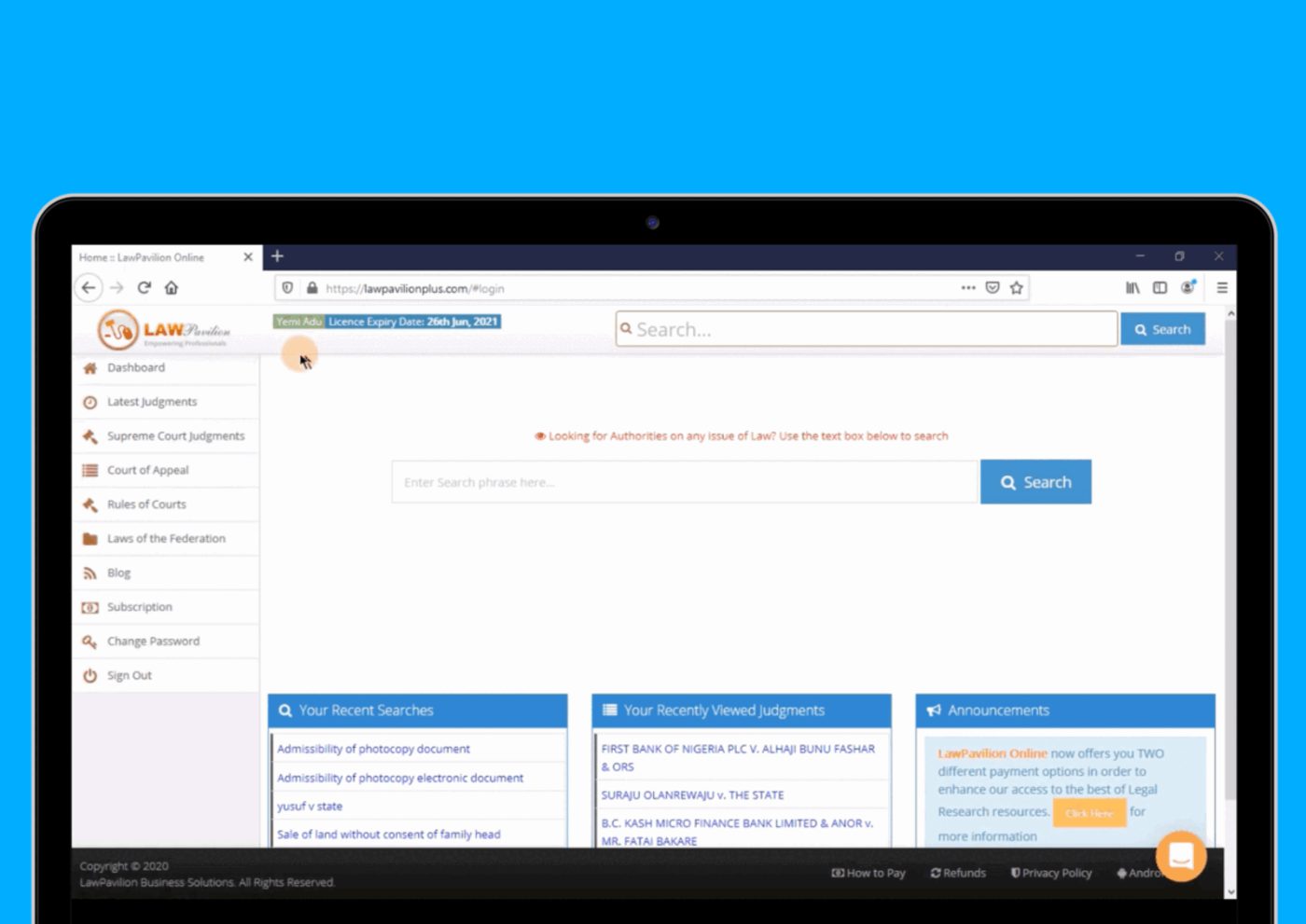Click the browser forward arrow
This screenshot has width=1306, height=924.
pyautogui.click(x=117, y=288)
